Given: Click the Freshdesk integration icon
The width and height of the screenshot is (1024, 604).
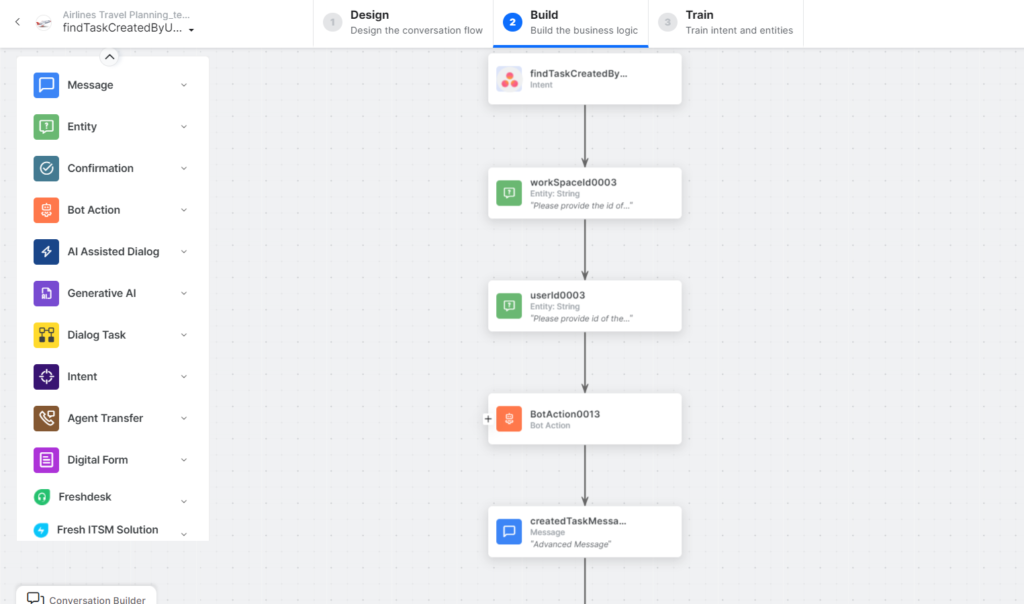Looking at the screenshot, I should pyautogui.click(x=45, y=497).
